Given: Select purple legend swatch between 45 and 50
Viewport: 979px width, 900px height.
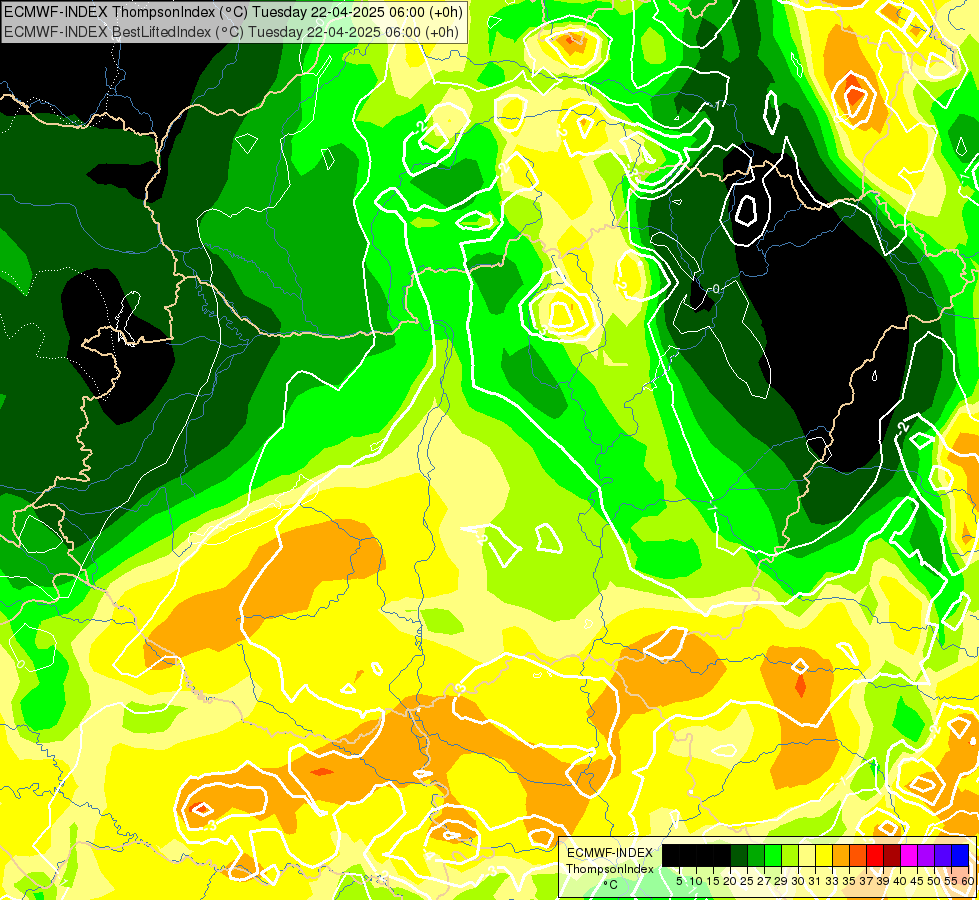Looking at the screenshot, I should point(925,855).
